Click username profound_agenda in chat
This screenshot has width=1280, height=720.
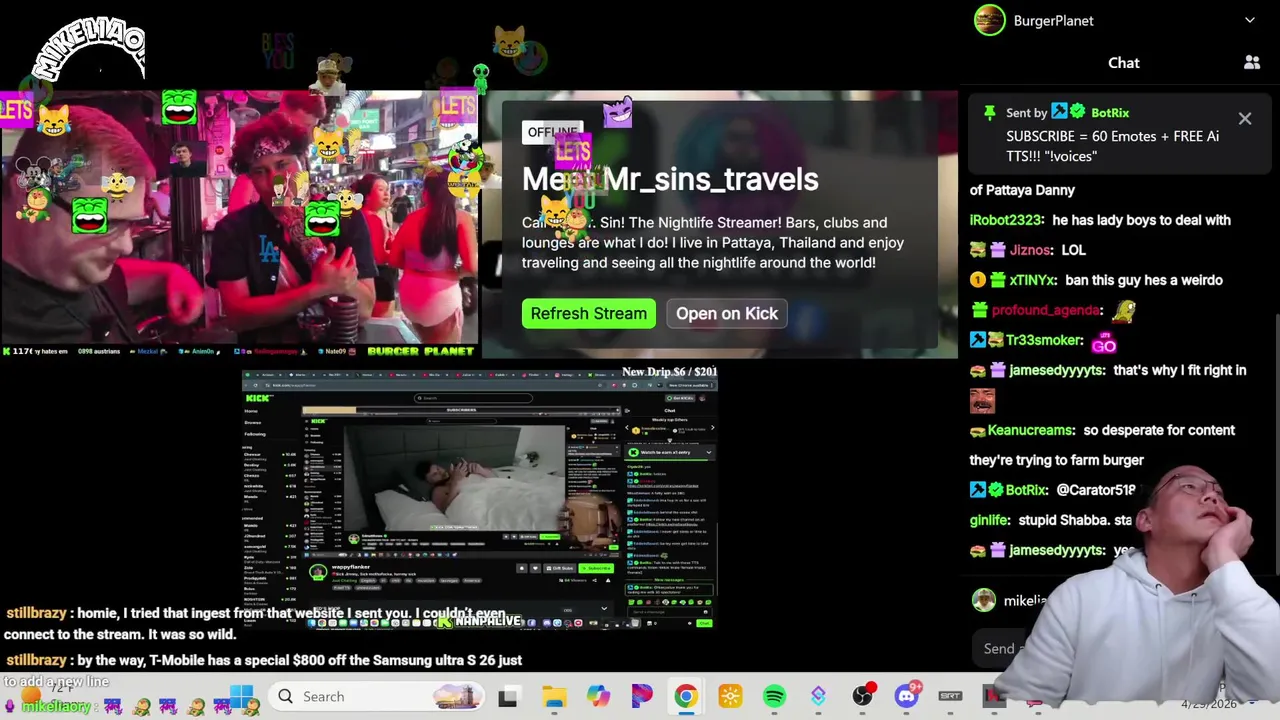click(1045, 310)
